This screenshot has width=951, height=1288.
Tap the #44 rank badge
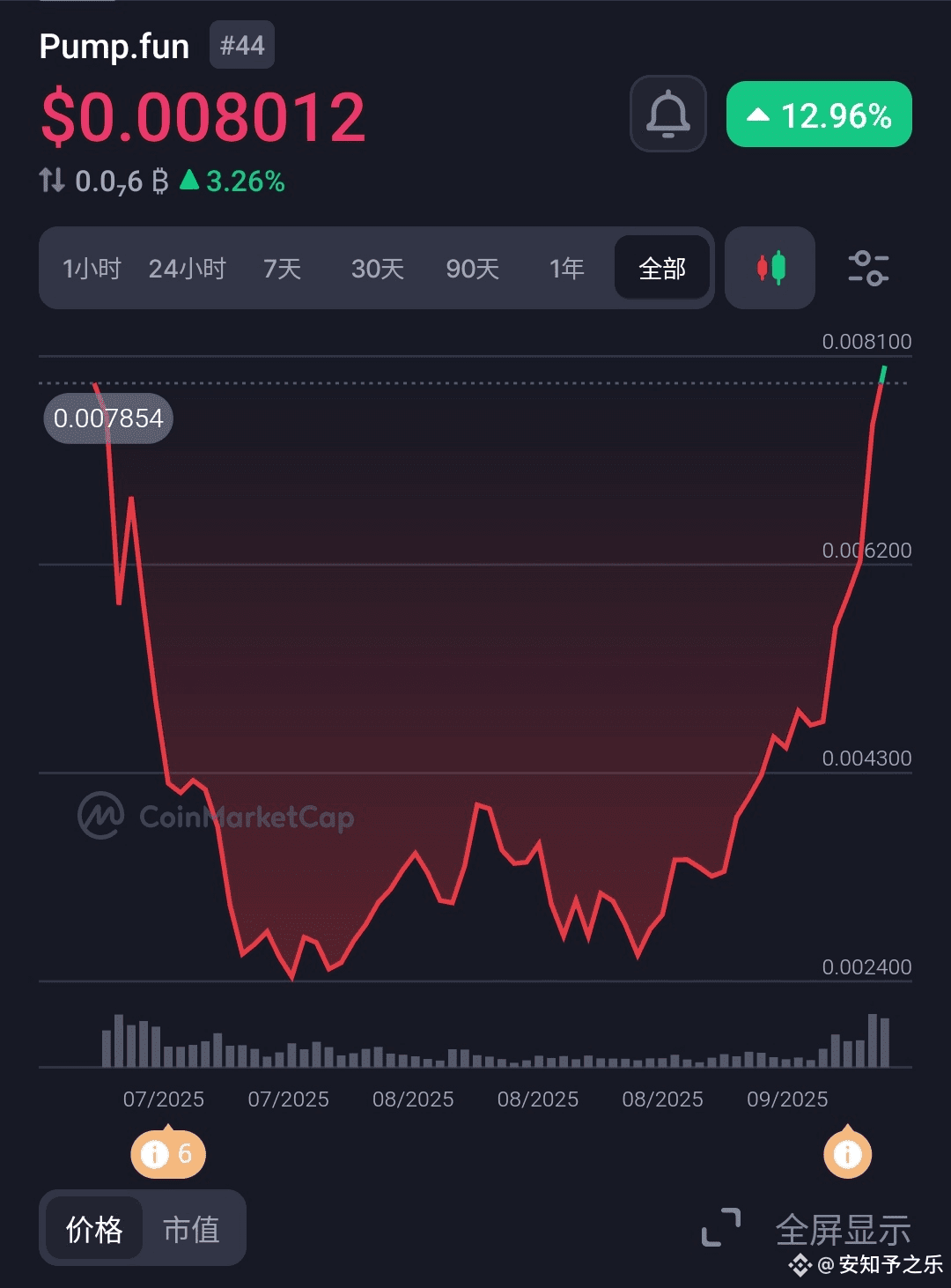242,45
